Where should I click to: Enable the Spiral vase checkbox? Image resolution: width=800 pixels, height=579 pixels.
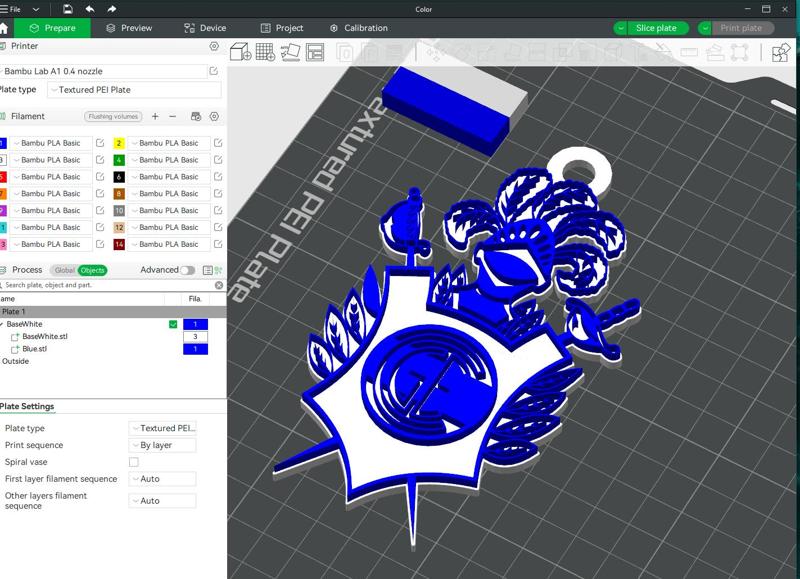pos(136,461)
